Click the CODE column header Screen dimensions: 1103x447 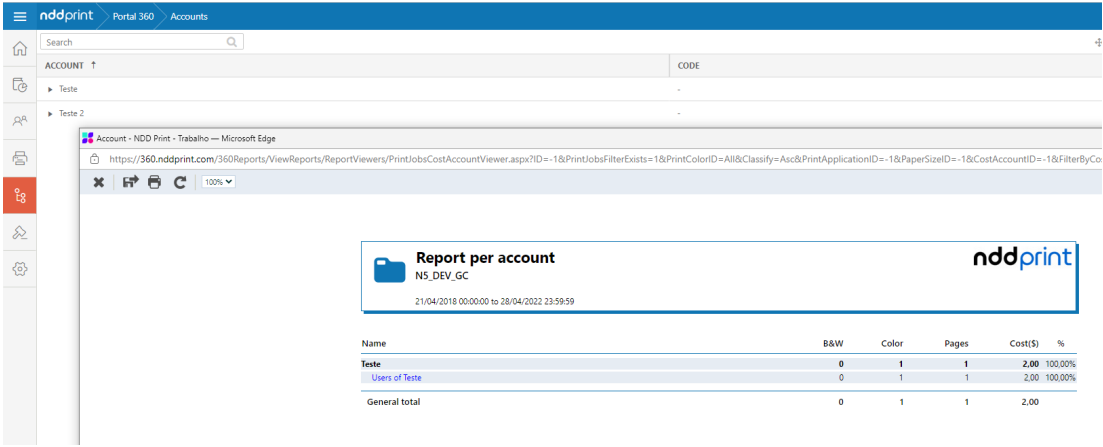coord(688,65)
